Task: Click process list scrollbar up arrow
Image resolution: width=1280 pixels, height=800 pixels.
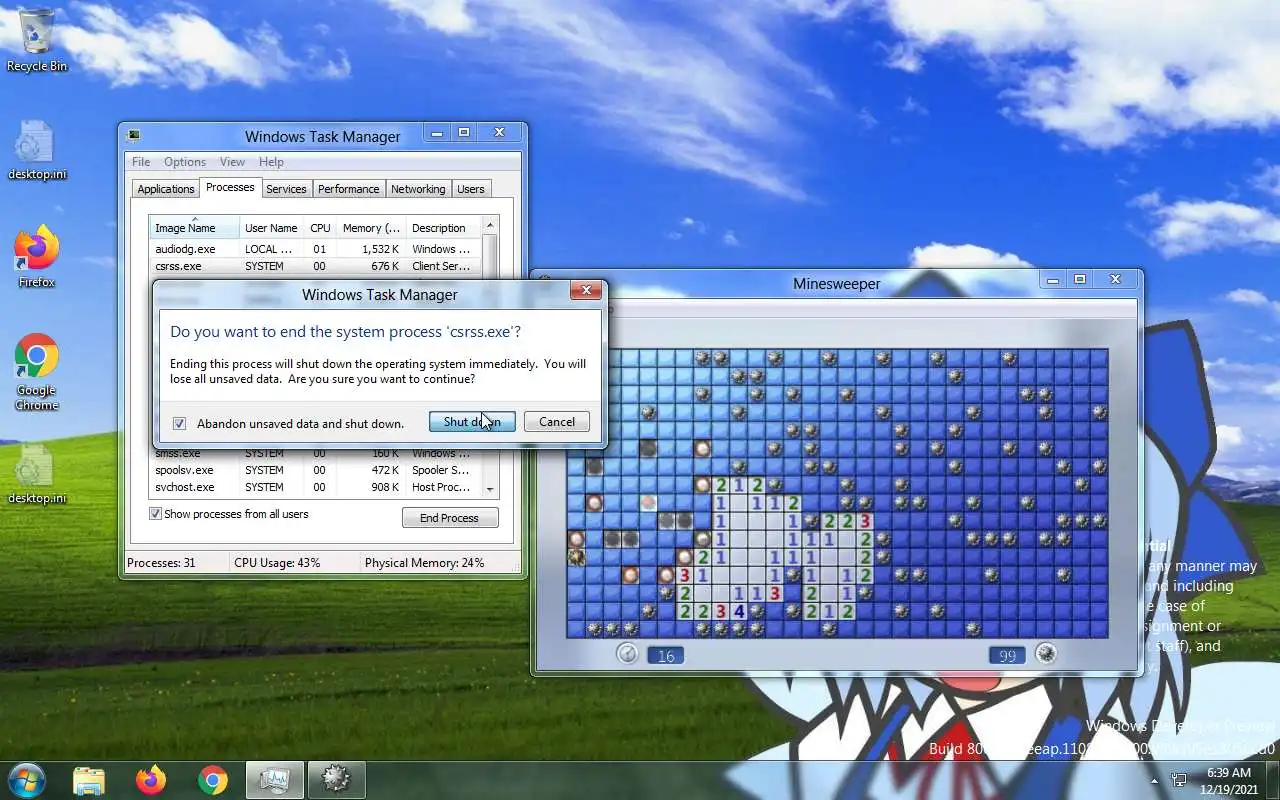Action: (490, 225)
